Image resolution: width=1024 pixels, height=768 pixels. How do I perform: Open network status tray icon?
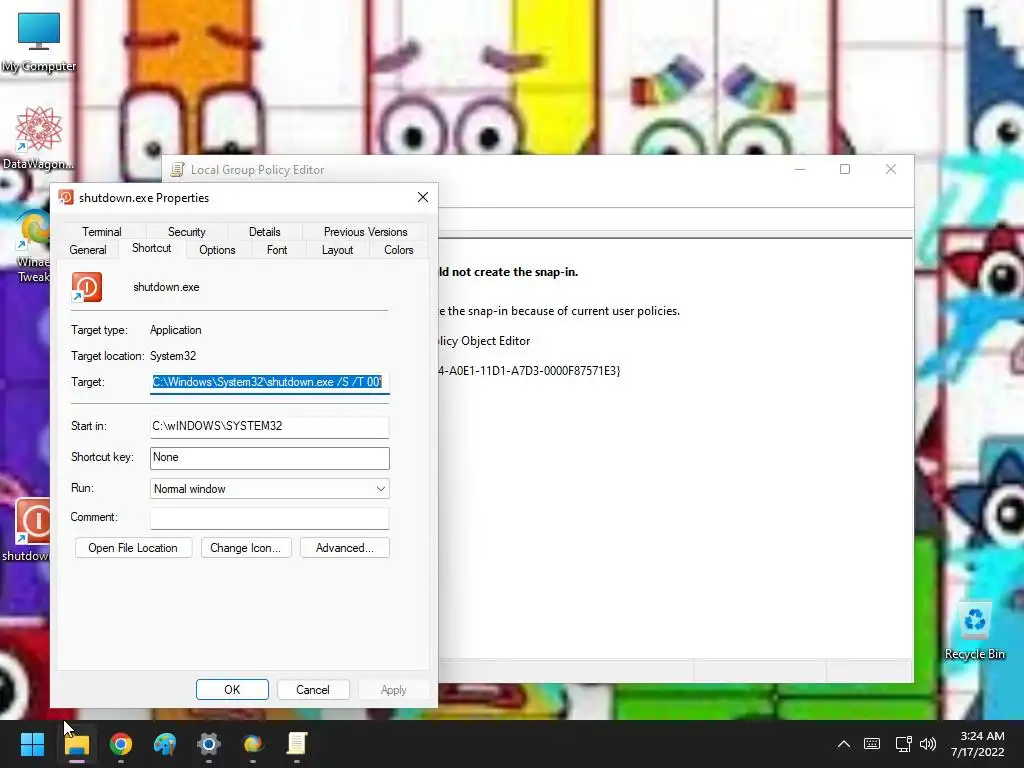tap(903, 744)
